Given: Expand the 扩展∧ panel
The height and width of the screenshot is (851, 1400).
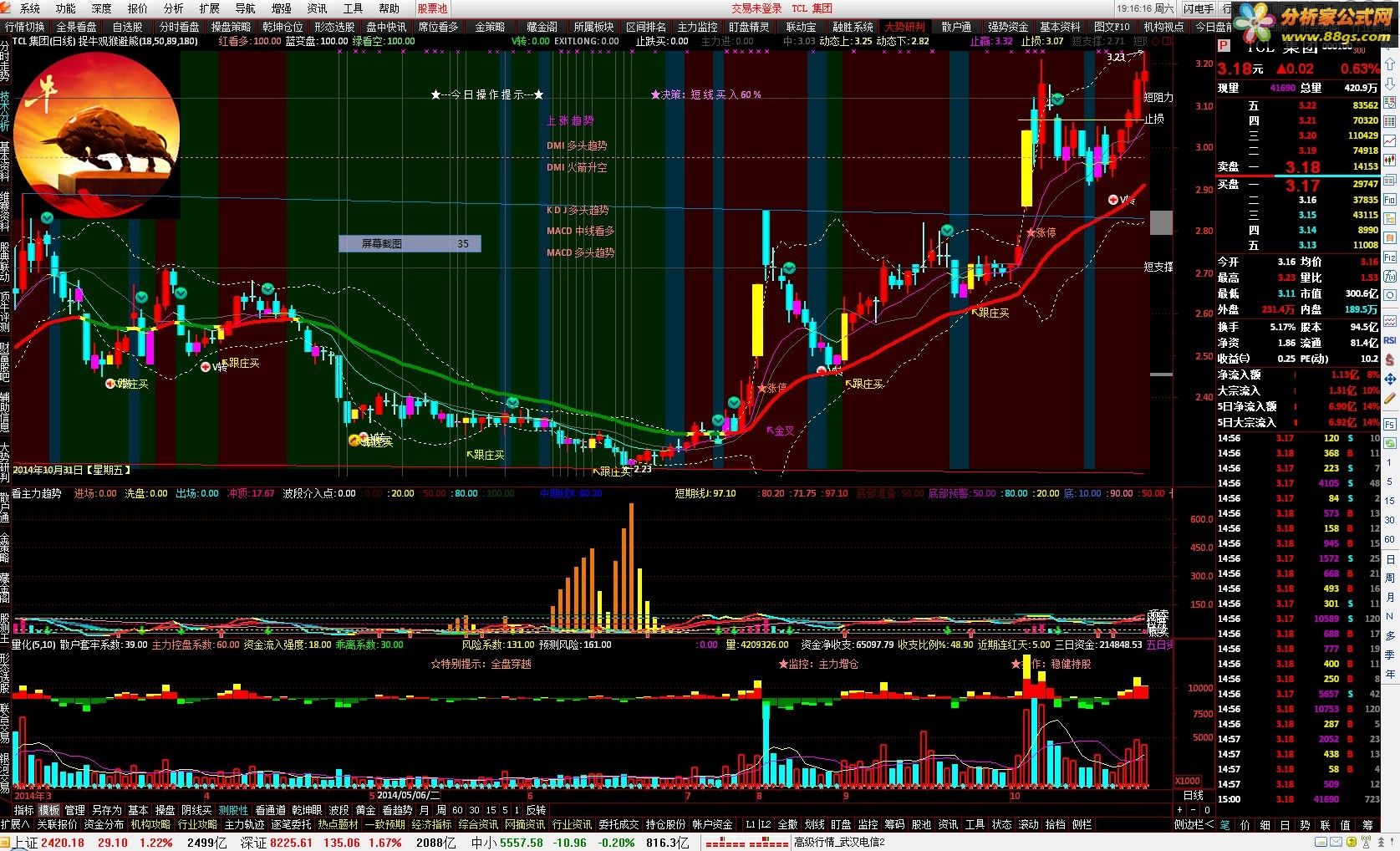Looking at the screenshot, I should (17, 824).
